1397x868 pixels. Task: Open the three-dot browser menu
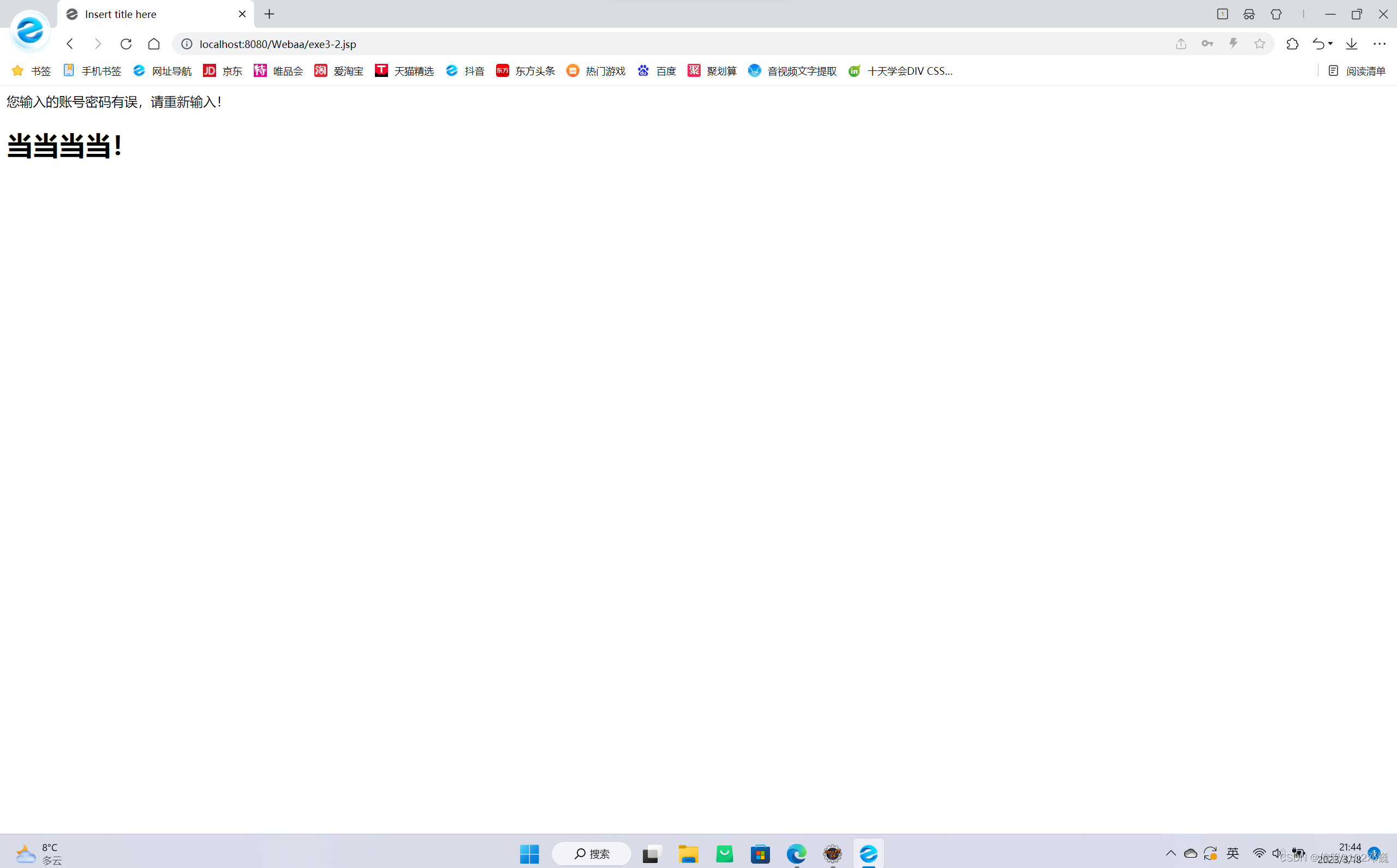tap(1379, 44)
